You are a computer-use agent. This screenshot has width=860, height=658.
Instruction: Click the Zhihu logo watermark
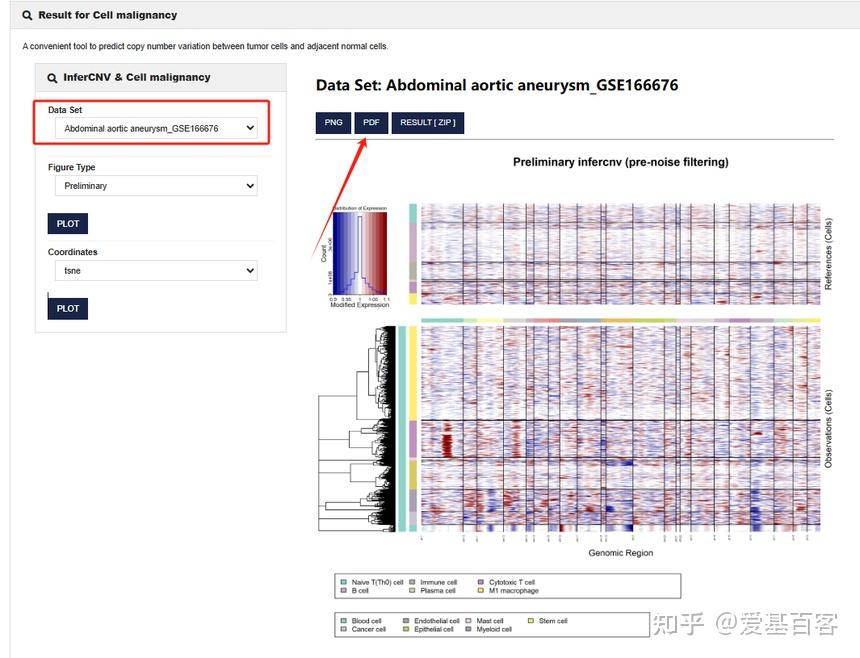tap(680, 624)
